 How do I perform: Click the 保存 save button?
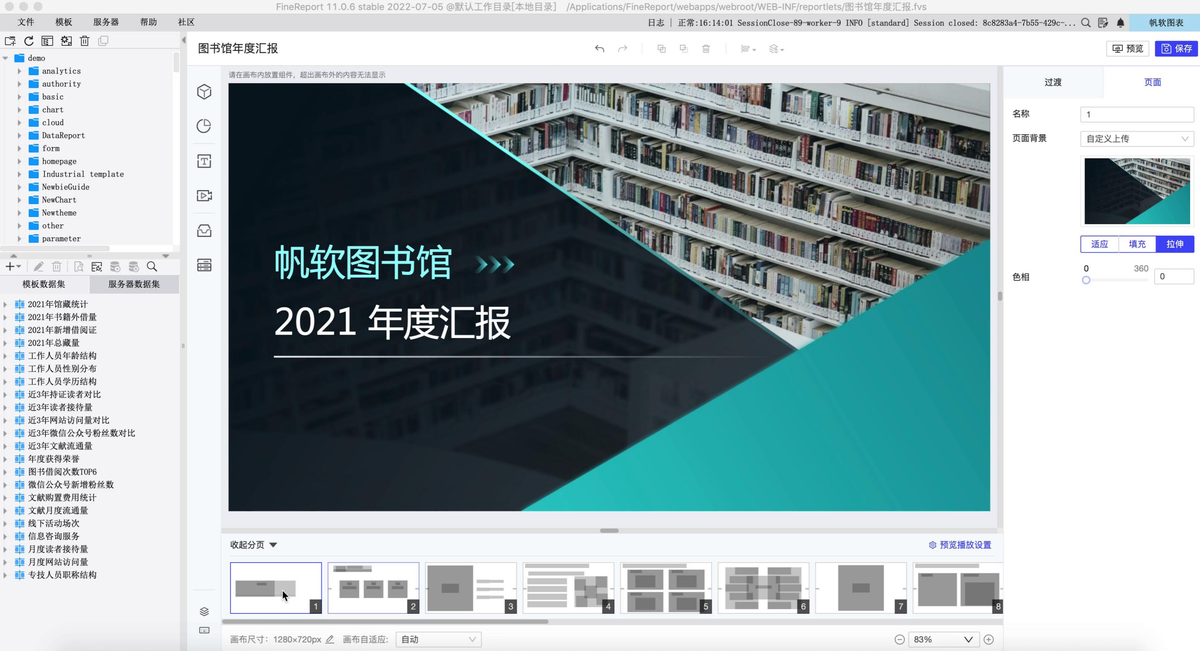[1176, 48]
